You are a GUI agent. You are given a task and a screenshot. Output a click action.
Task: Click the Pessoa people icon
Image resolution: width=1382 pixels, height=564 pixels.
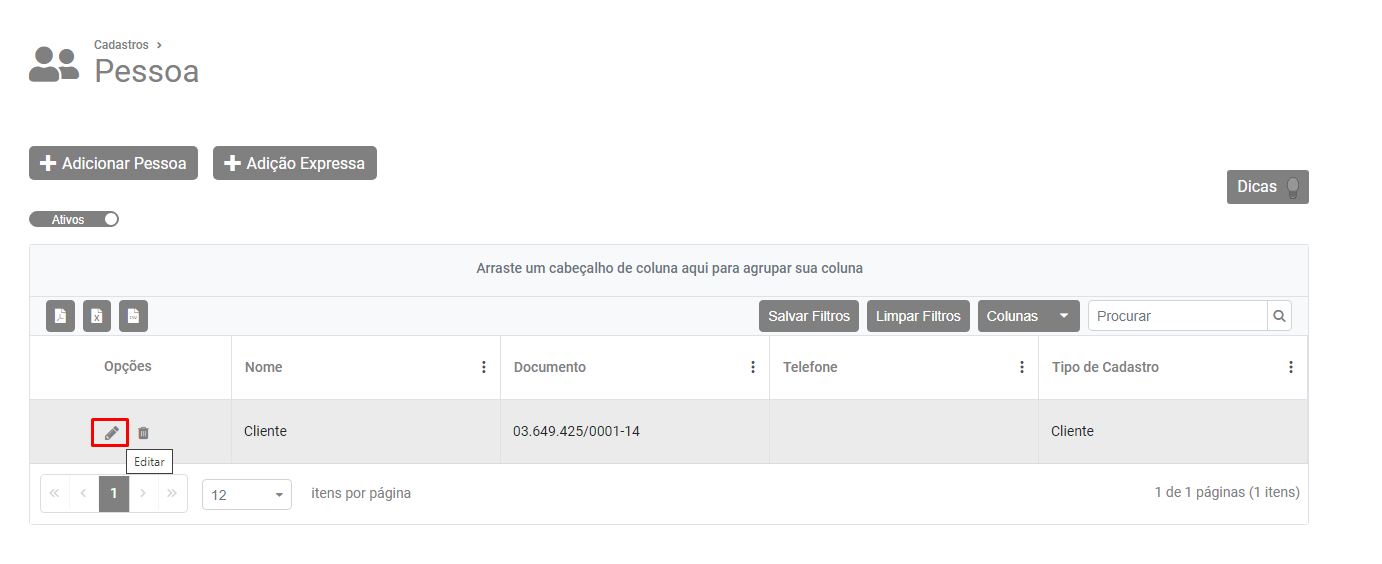point(54,64)
